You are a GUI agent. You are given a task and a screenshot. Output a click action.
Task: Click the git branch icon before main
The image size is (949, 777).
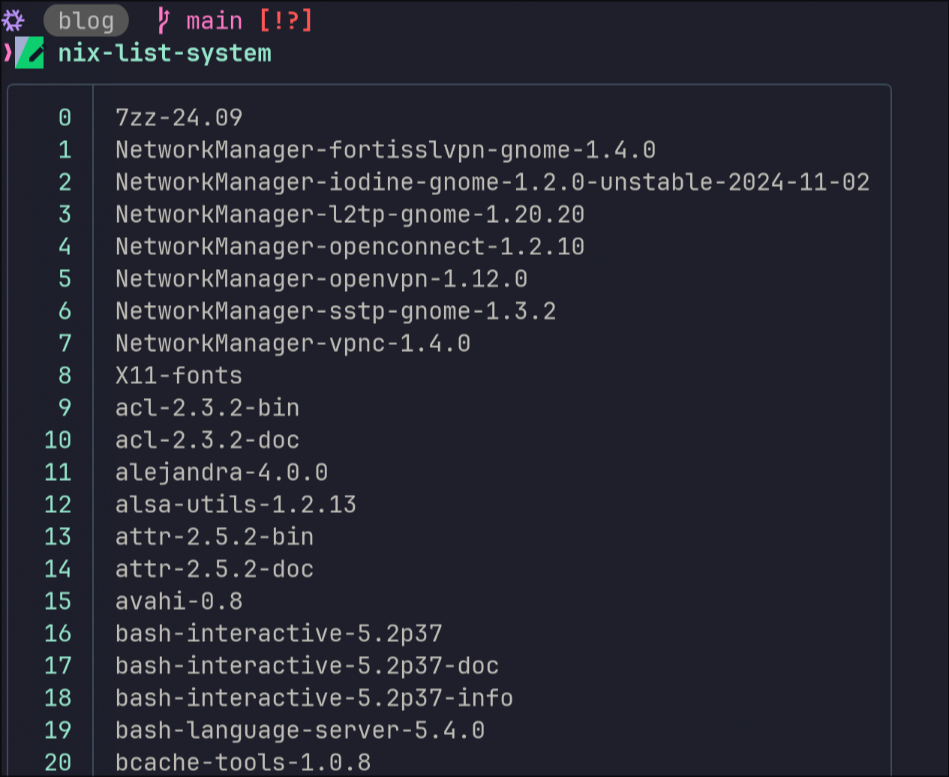click(x=163, y=21)
